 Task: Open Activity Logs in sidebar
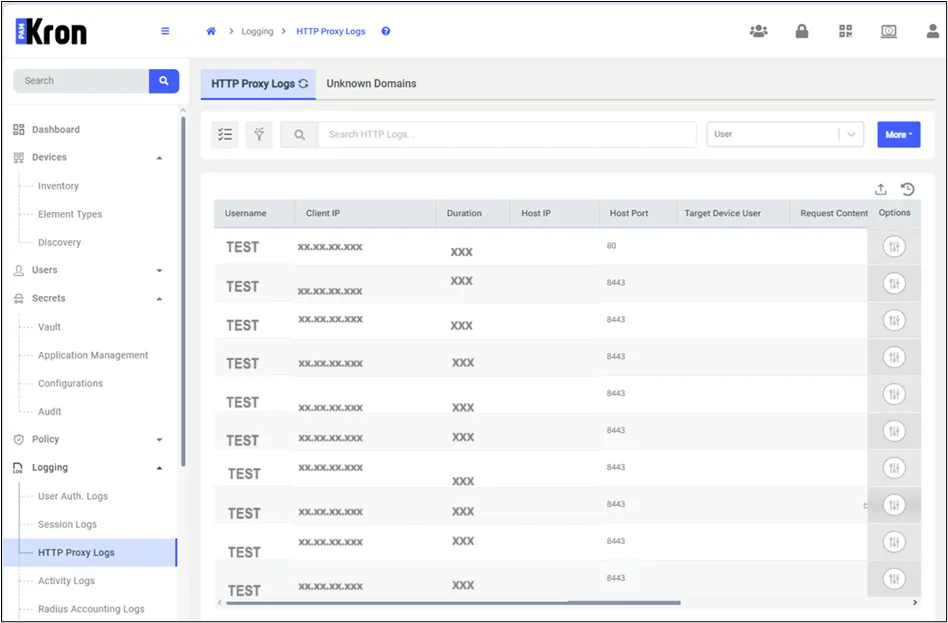pyautogui.click(x=67, y=581)
